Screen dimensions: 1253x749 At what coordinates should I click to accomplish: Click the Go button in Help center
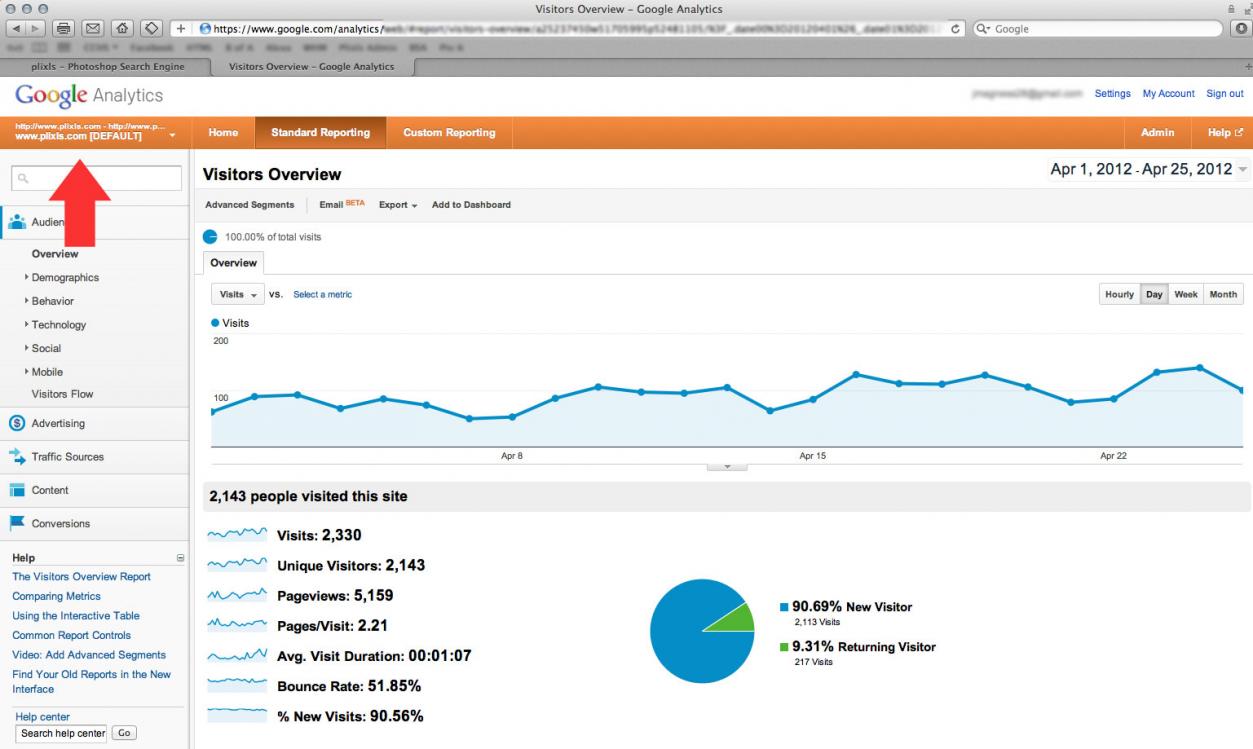coord(124,733)
